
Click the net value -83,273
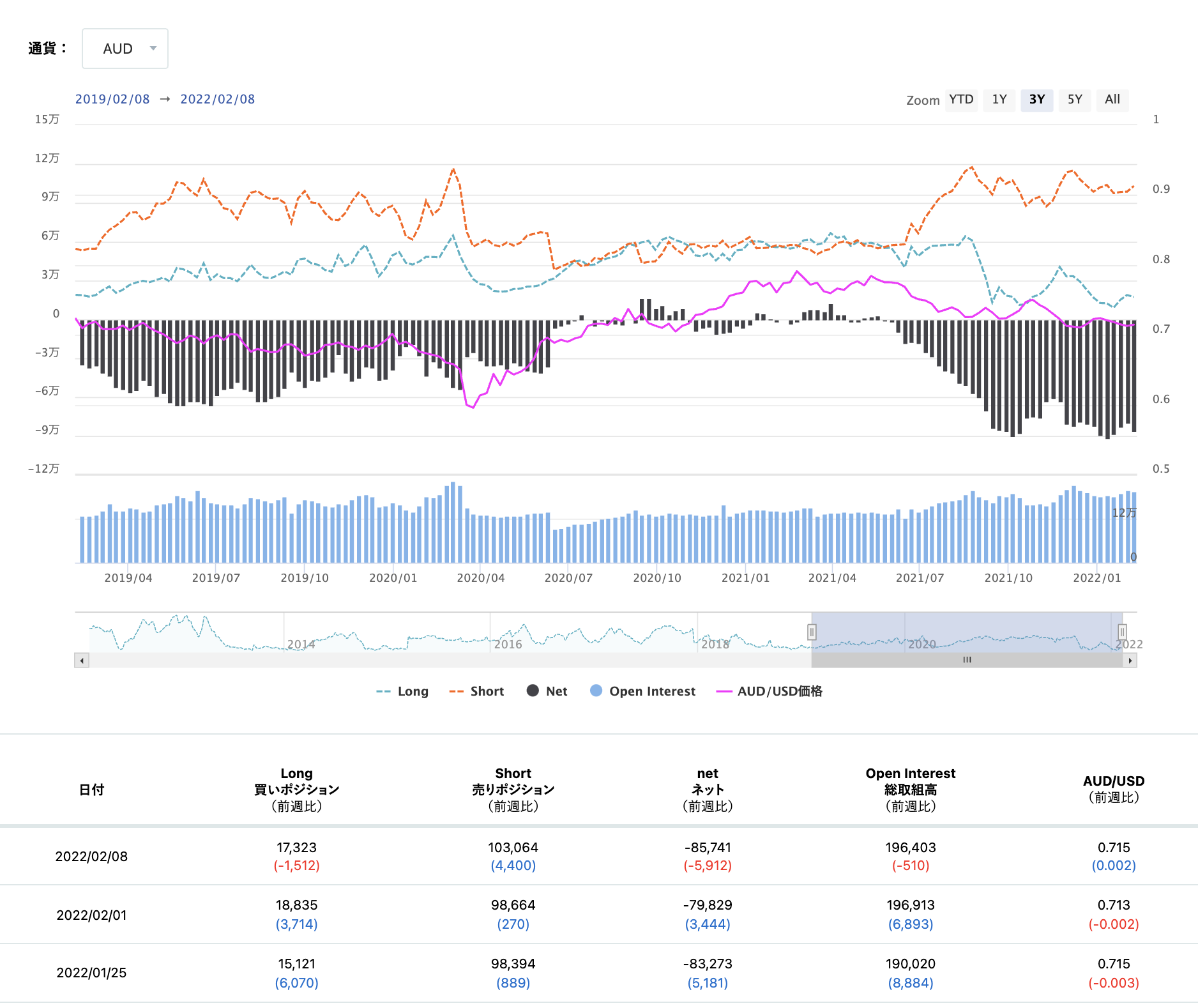pyautogui.click(x=708, y=964)
